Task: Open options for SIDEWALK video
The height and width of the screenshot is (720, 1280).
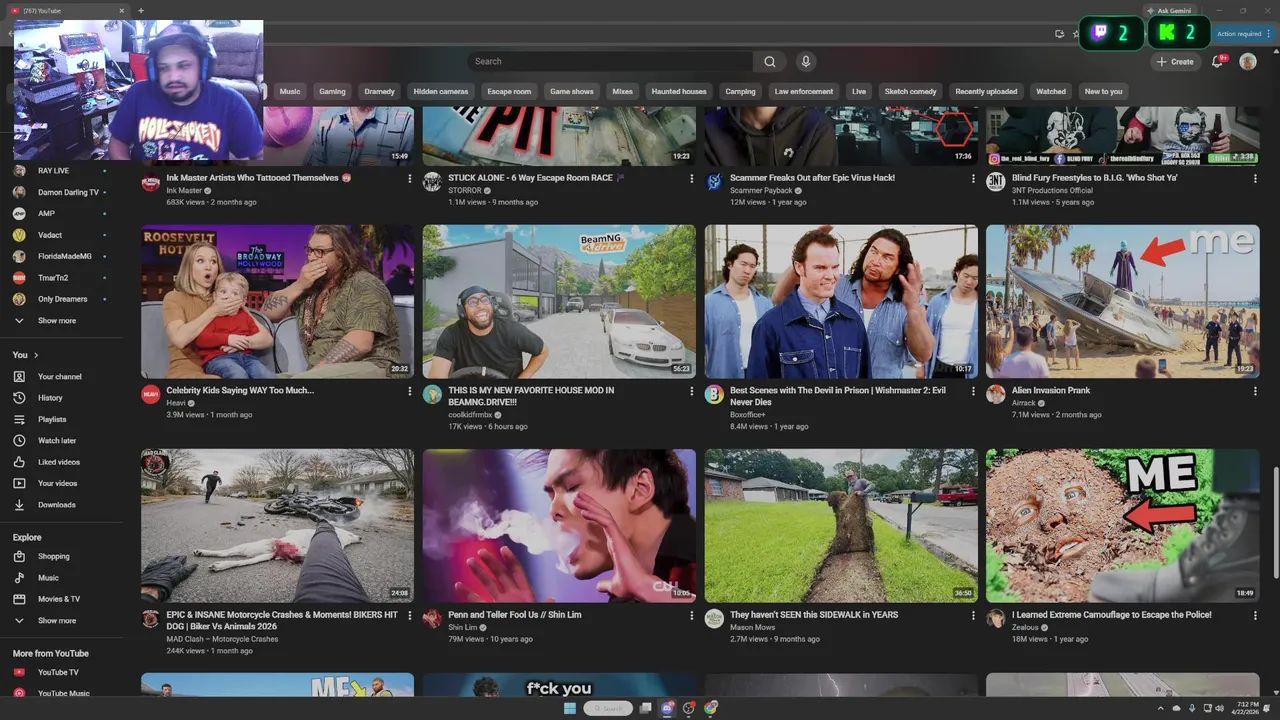Action: (973, 615)
